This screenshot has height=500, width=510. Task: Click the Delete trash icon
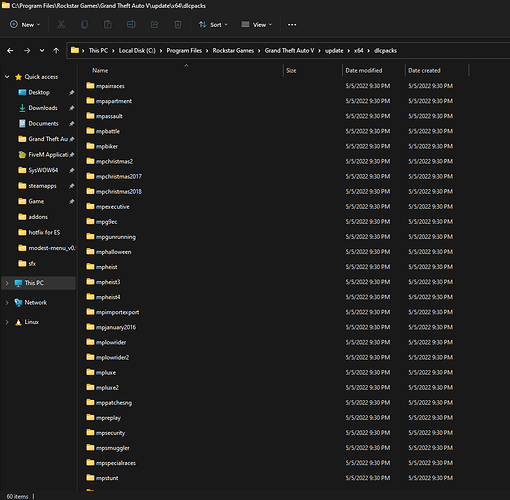click(x=178, y=25)
